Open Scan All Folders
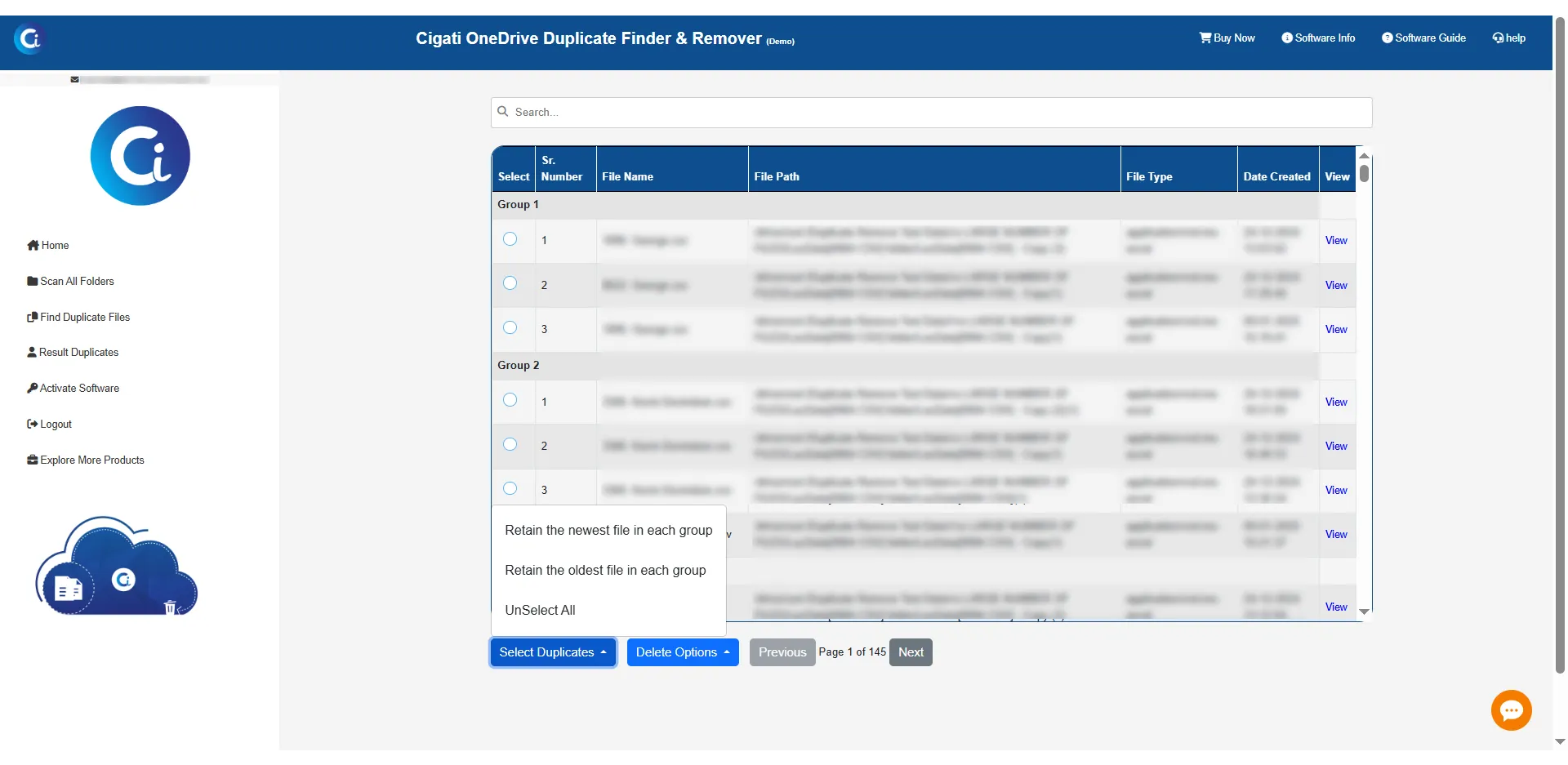This screenshot has width=1568, height=765. click(x=70, y=282)
